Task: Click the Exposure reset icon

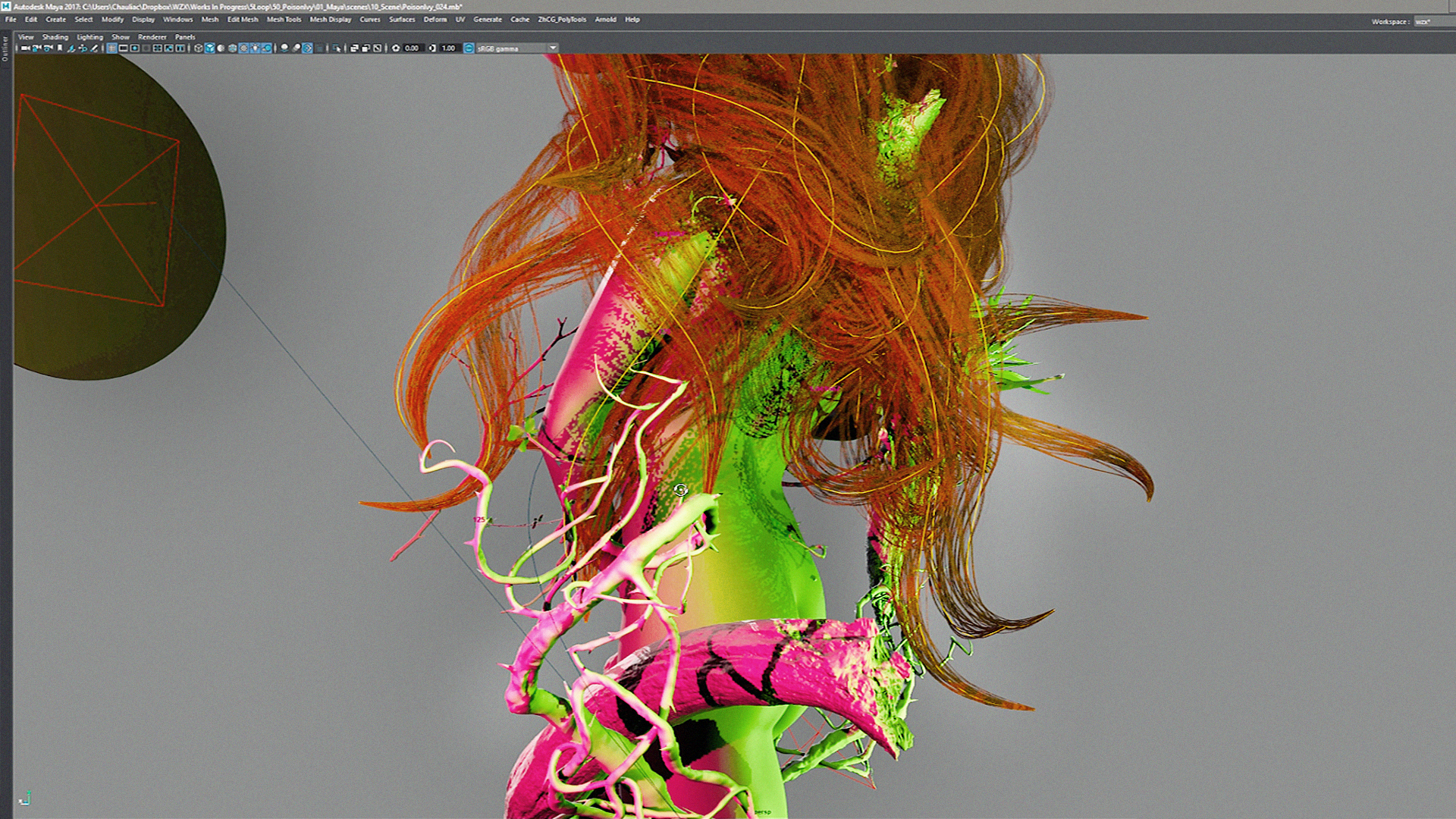Action: [x=396, y=48]
